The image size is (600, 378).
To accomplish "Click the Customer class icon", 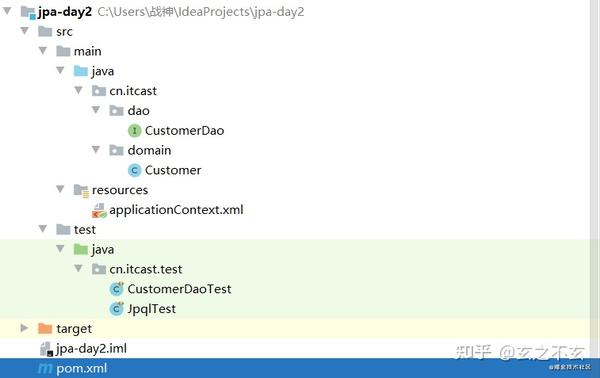I will pos(134,170).
